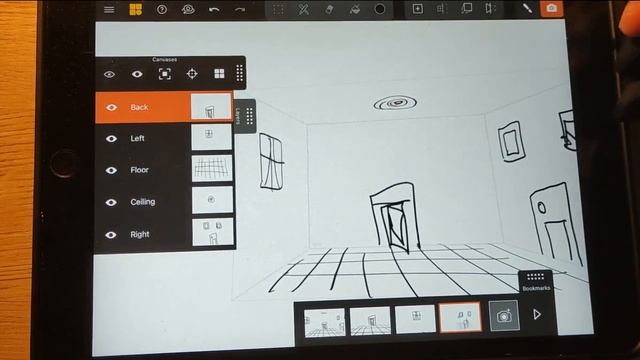Tap the Left canvas thumbnail
The width and height of the screenshot is (640, 360).
pos(211,138)
